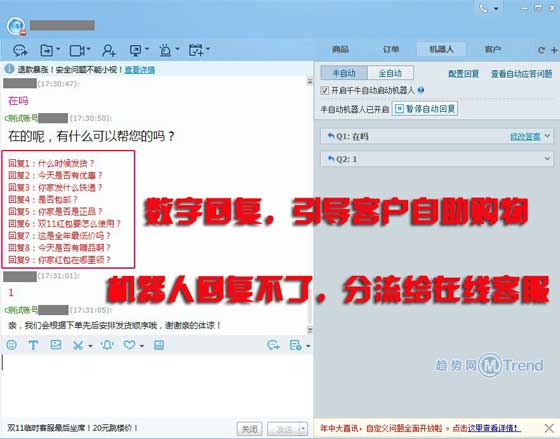
Task: Click the alarm reminder icon in top toolbar
Action: 165,50
